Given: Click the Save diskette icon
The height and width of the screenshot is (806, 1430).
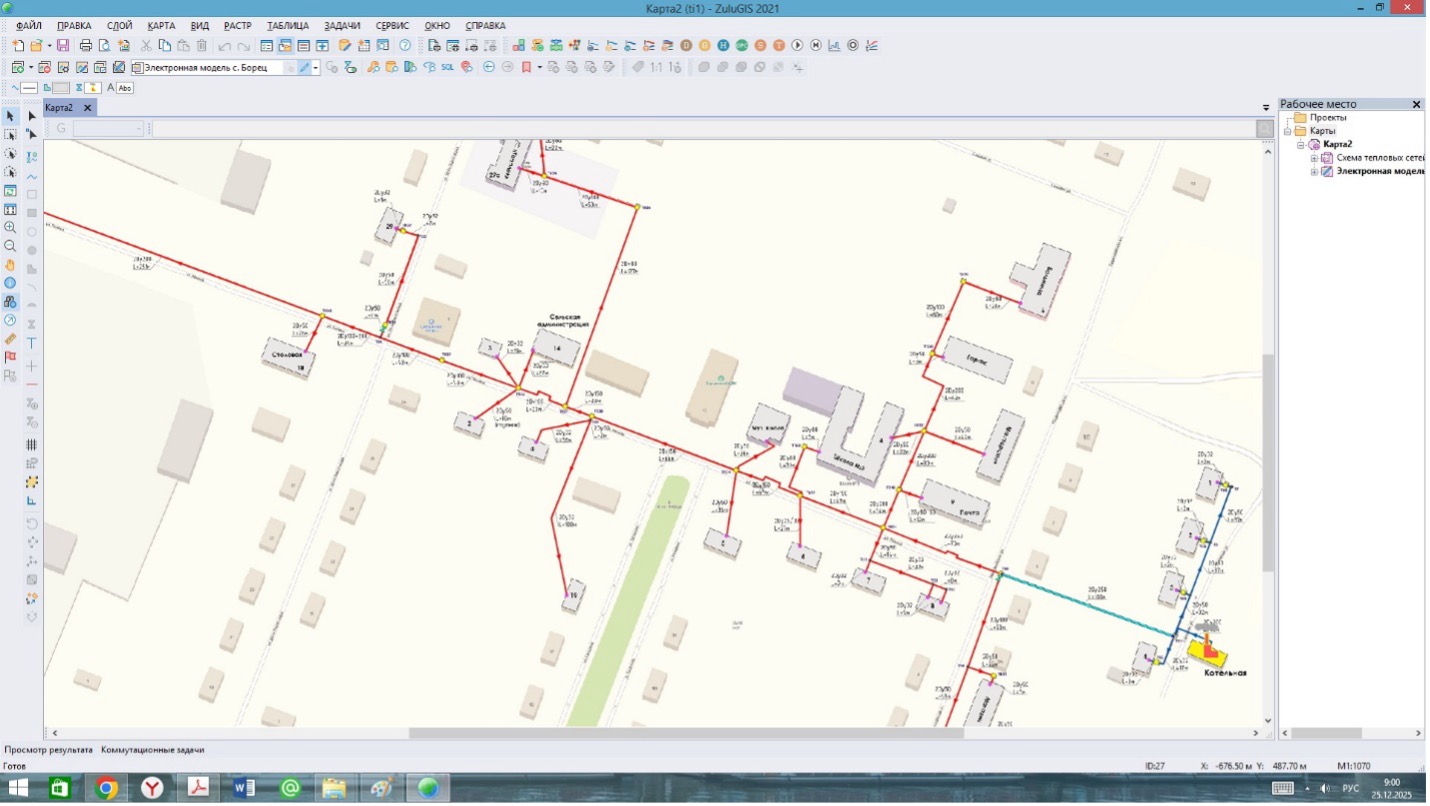Looking at the screenshot, I should [63, 46].
